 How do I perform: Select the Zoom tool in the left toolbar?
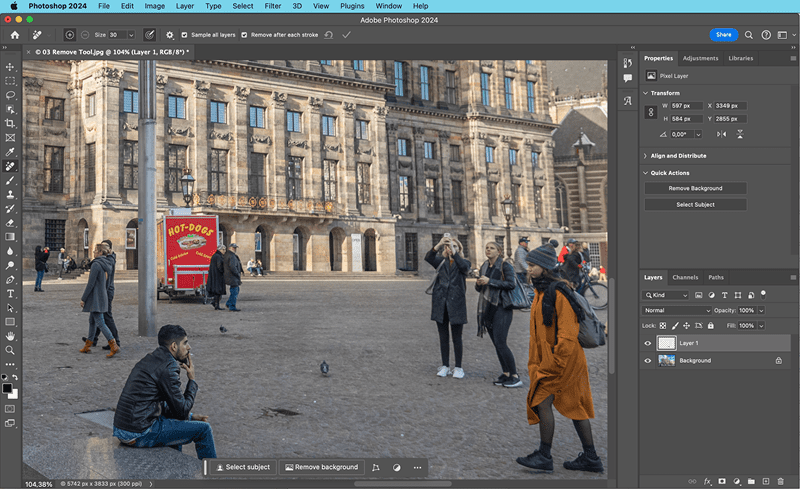10,351
